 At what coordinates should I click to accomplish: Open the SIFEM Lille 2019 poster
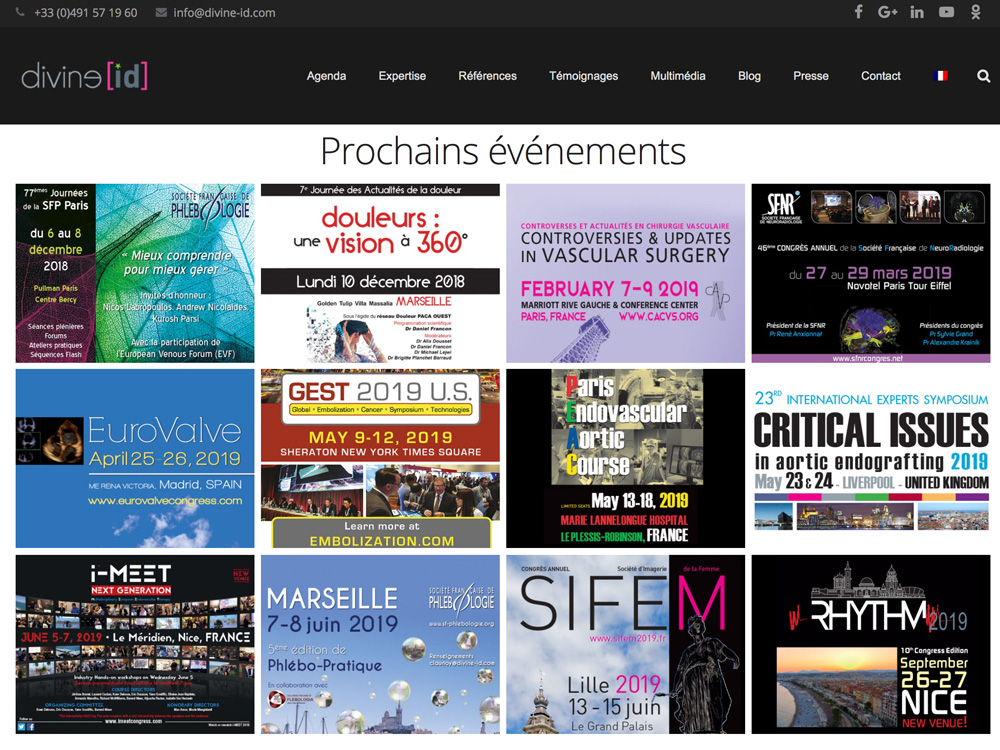tap(626, 644)
